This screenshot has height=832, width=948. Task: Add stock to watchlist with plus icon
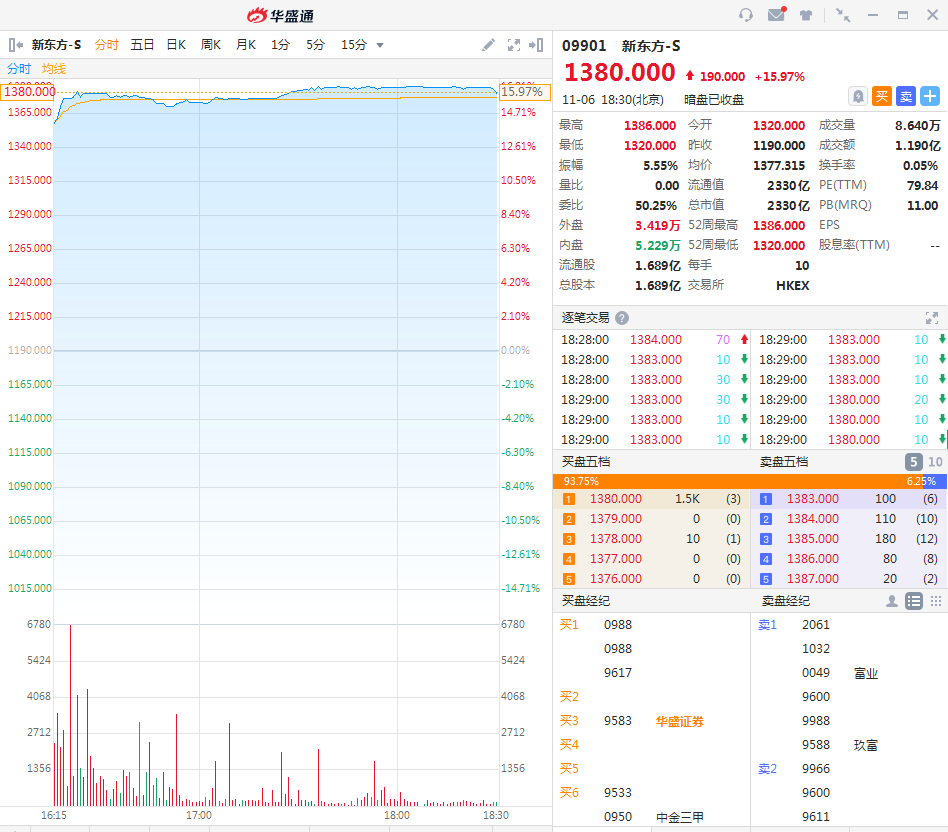point(930,96)
